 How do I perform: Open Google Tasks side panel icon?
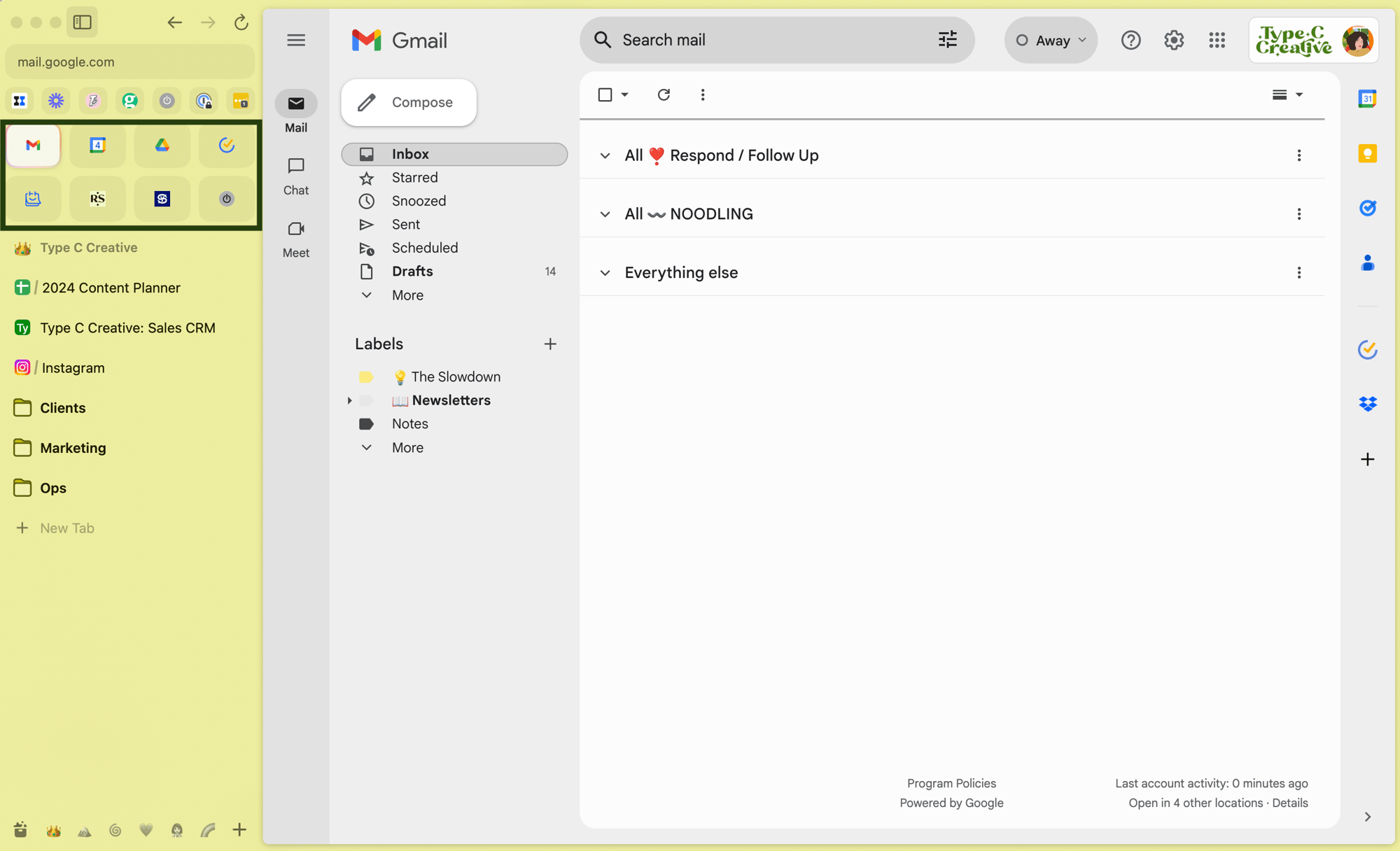pyautogui.click(x=1367, y=208)
